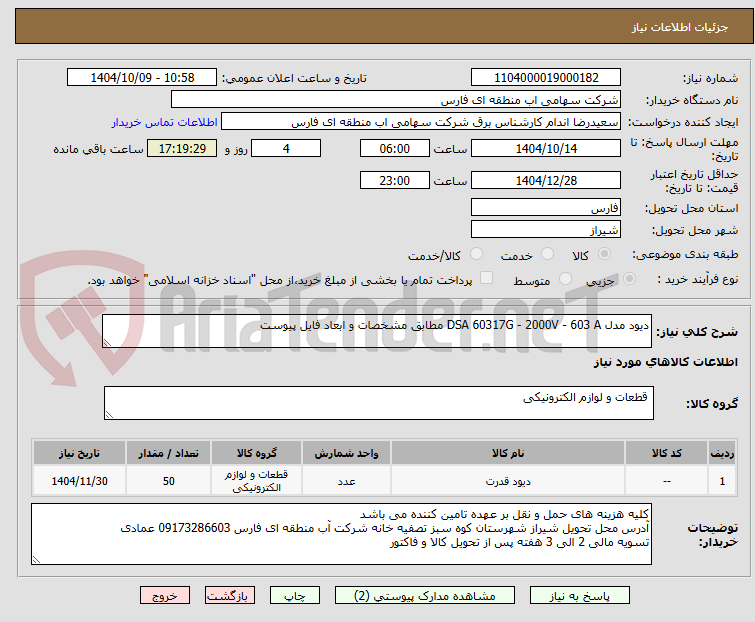Click the اطلاعات کالاهای مورد نیاز heading
755x622 pixels.
(665, 362)
